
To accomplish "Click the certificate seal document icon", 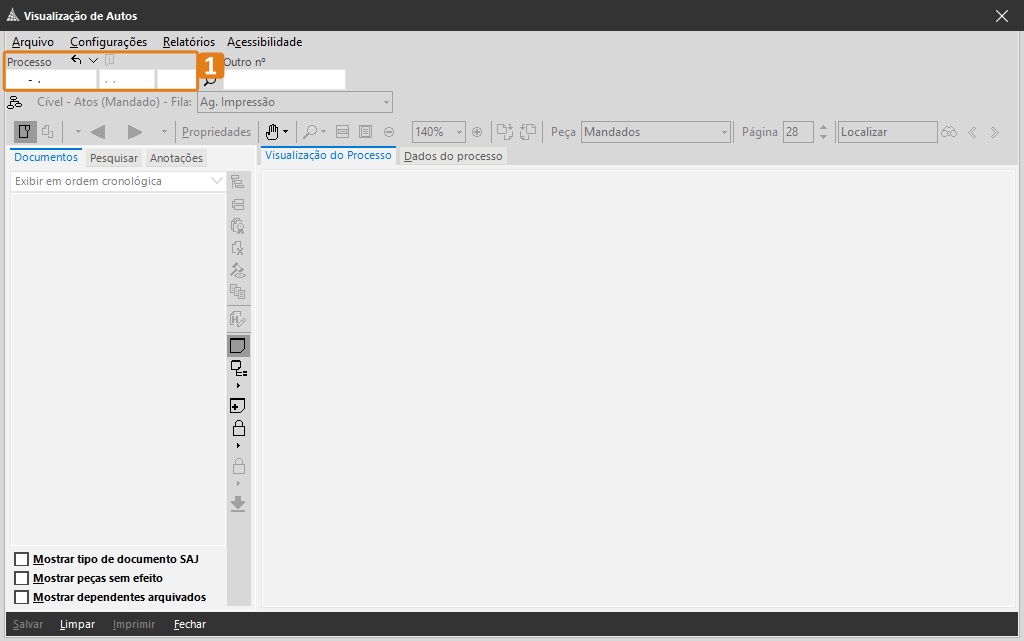I will (238, 226).
